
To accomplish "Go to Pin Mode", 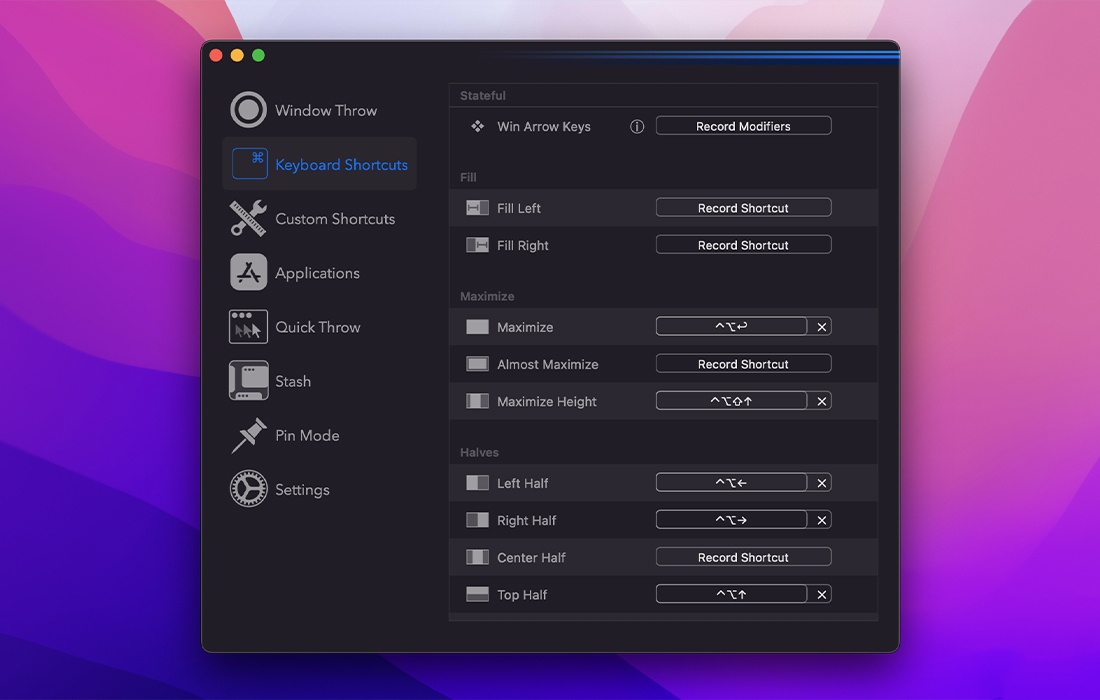I will click(307, 435).
